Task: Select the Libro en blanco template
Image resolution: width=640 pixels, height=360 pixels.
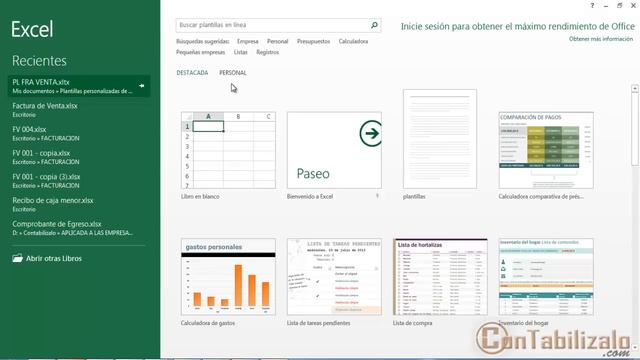Action: [x=229, y=150]
